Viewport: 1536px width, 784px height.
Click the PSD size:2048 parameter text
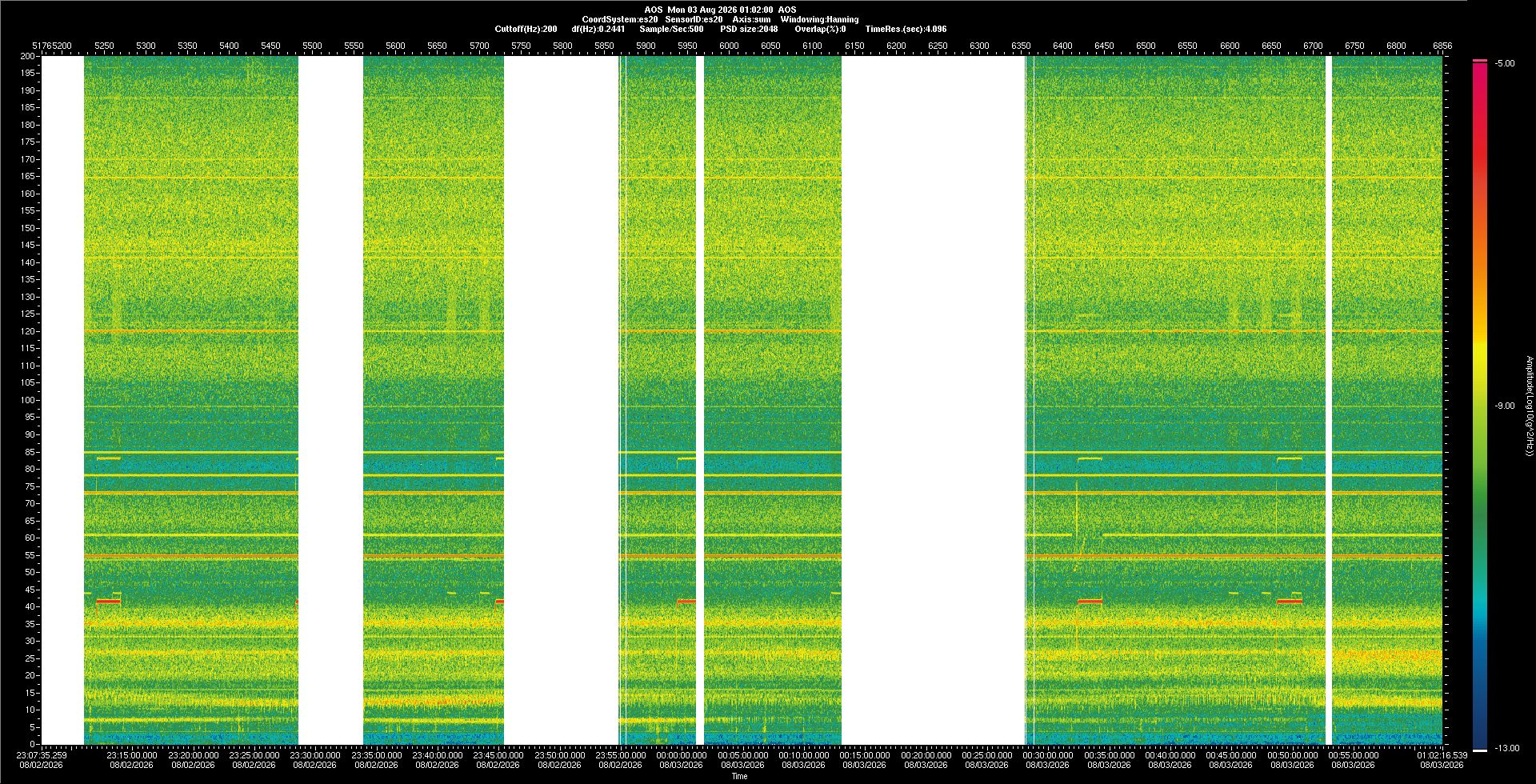(x=749, y=29)
